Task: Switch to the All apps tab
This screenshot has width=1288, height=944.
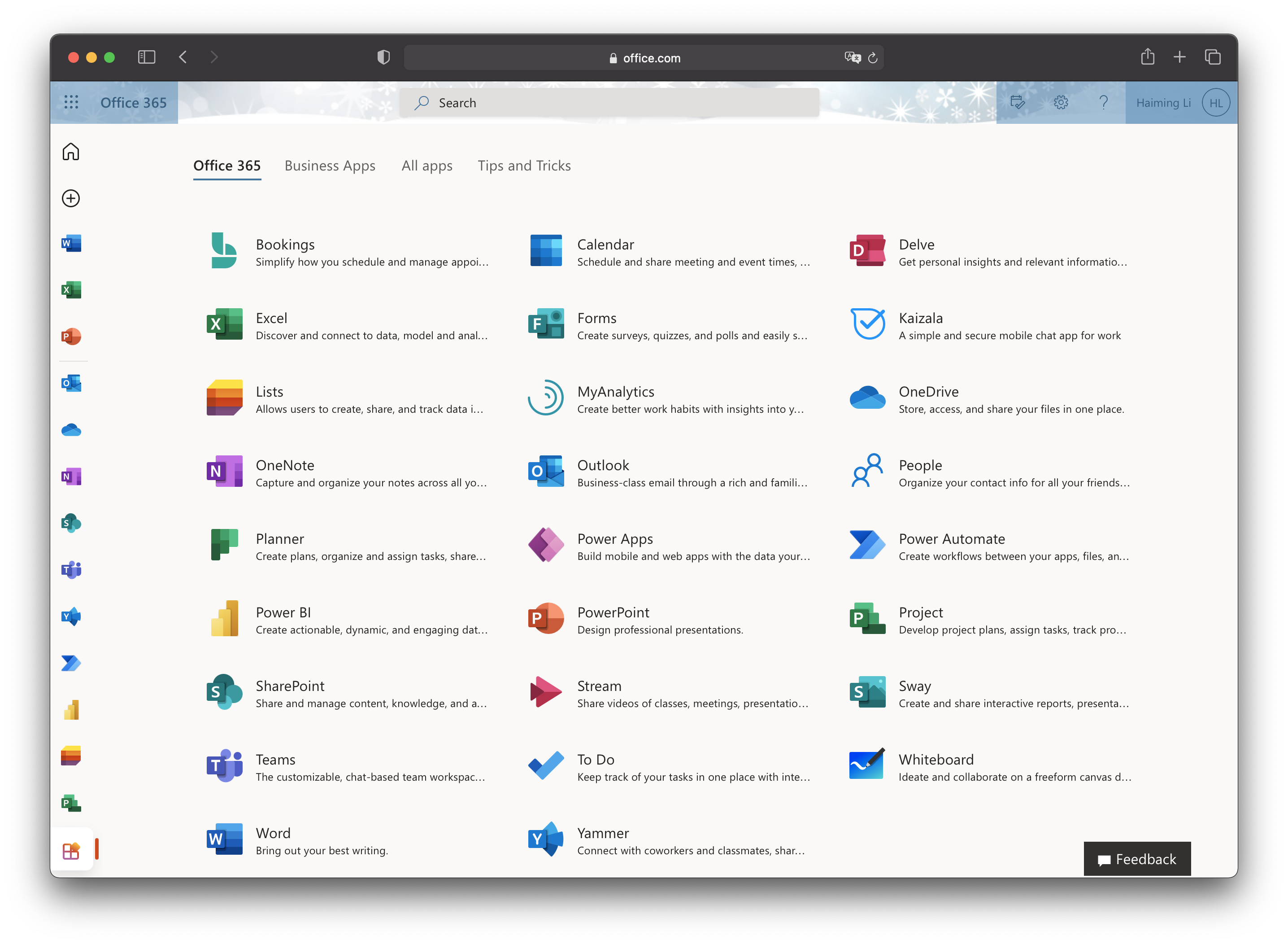Action: 426,166
